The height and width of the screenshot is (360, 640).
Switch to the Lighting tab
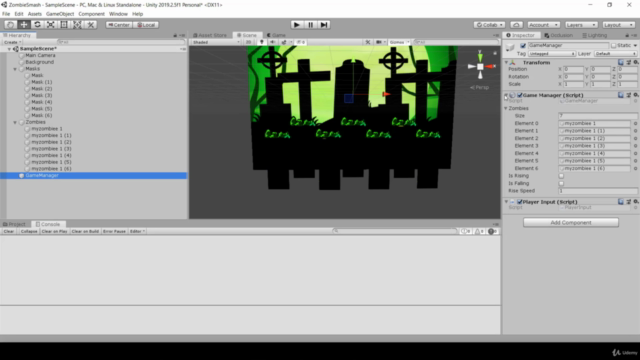pos(595,35)
